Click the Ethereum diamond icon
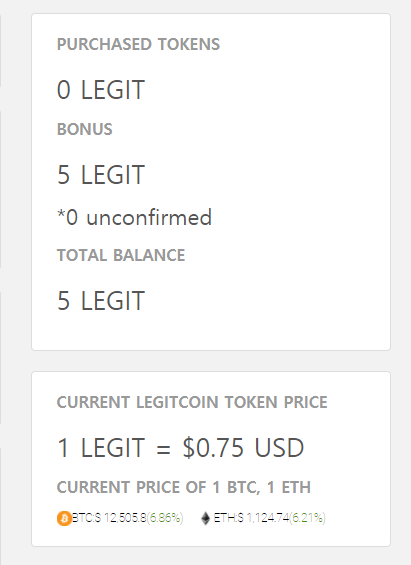This screenshot has width=411, height=565. [x=205, y=519]
